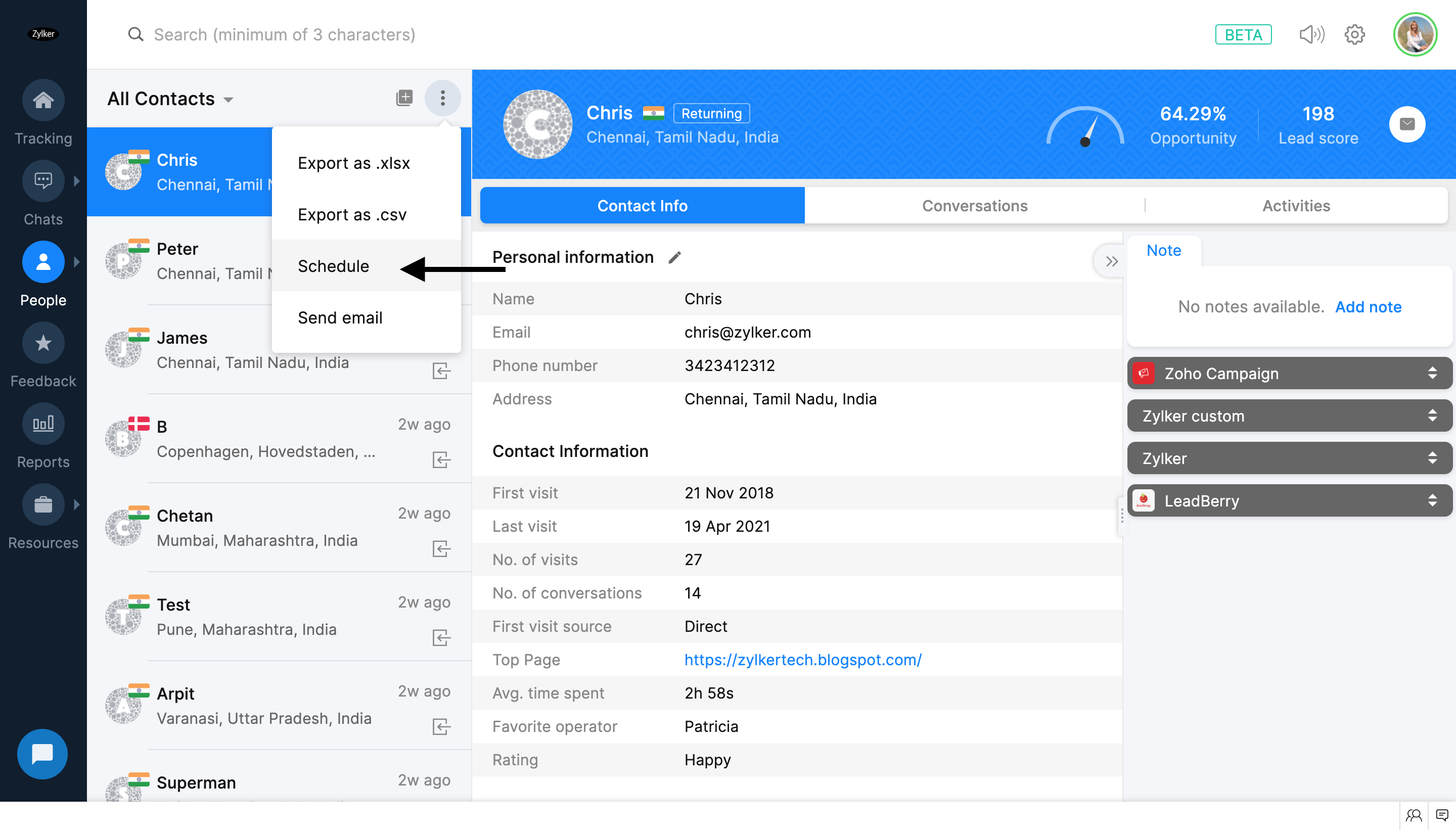The image size is (1456, 830).
Task: Collapse the side panel with double-chevron
Action: click(1111, 262)
